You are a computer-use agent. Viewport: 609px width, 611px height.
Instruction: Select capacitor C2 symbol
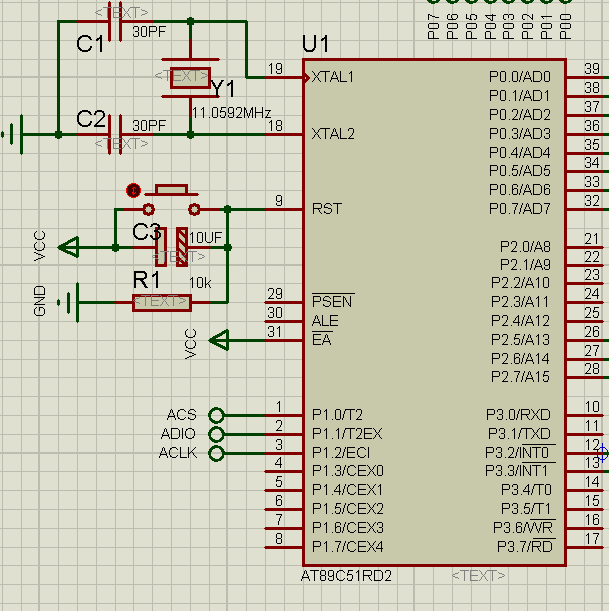[115, 134]
